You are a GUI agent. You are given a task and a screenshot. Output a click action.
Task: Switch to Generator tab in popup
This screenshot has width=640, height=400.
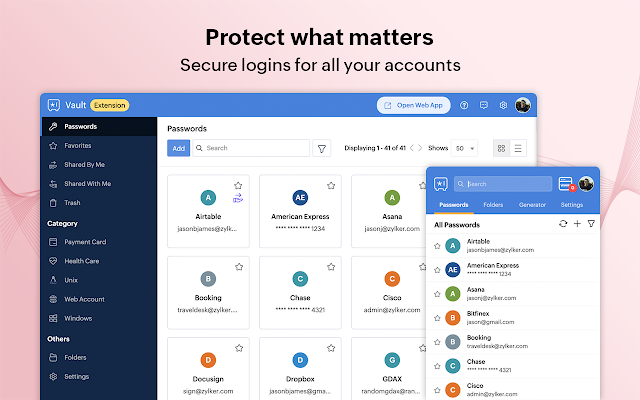click(532, 205)
